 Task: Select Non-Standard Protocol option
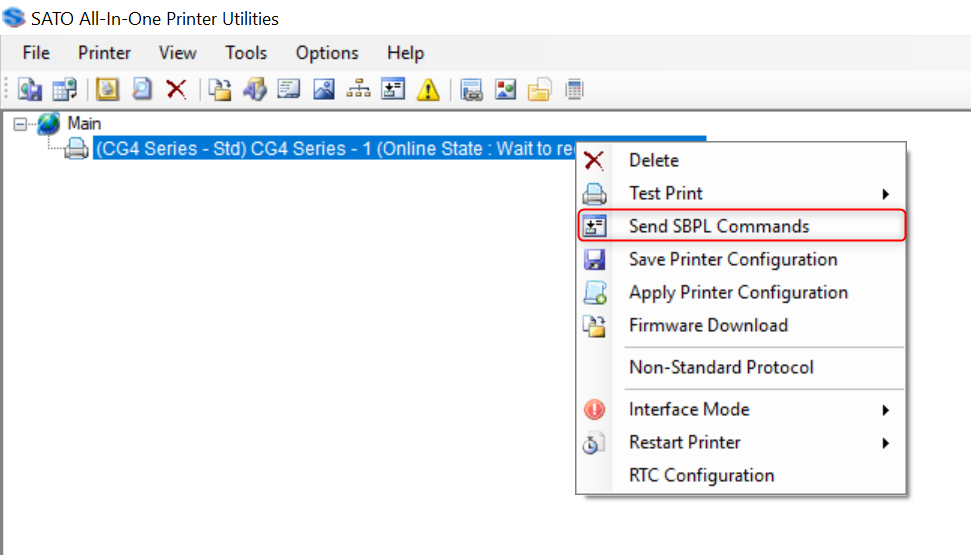[x=721, y=367]
